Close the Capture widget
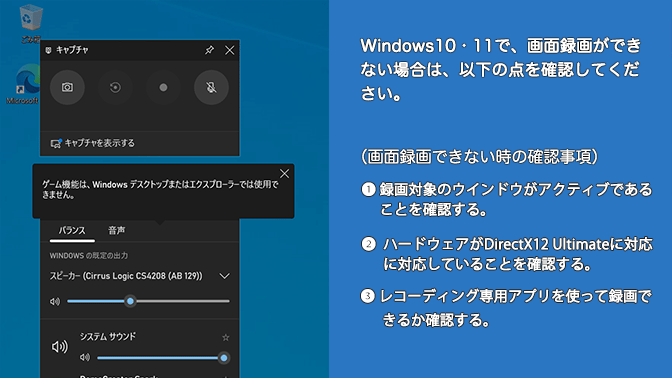The height and width of the screenshot is (378, 672). [x=230, y=50]
